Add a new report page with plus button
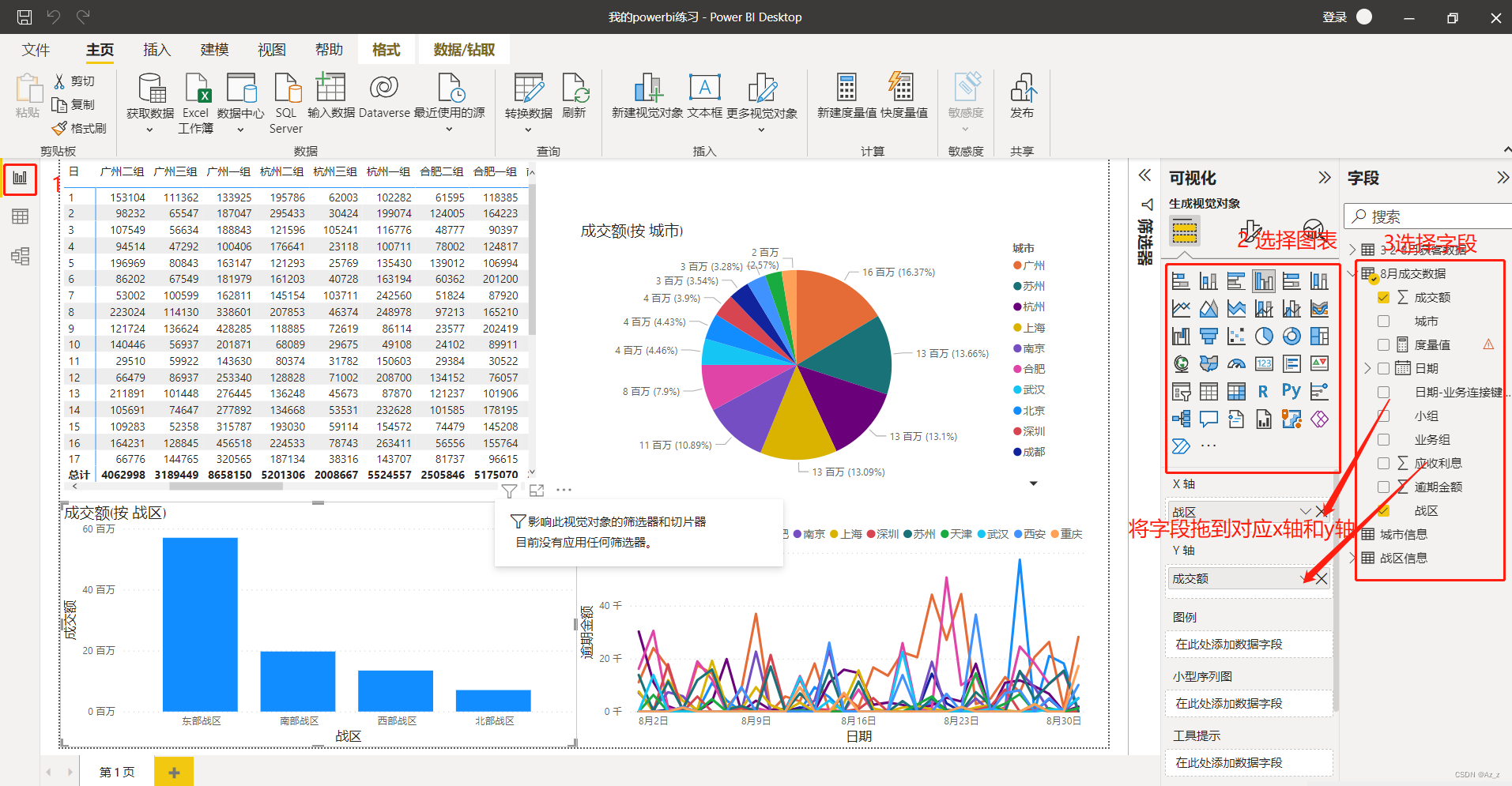1512x786 pixels. pyautogui.click(x=174, y=771)
